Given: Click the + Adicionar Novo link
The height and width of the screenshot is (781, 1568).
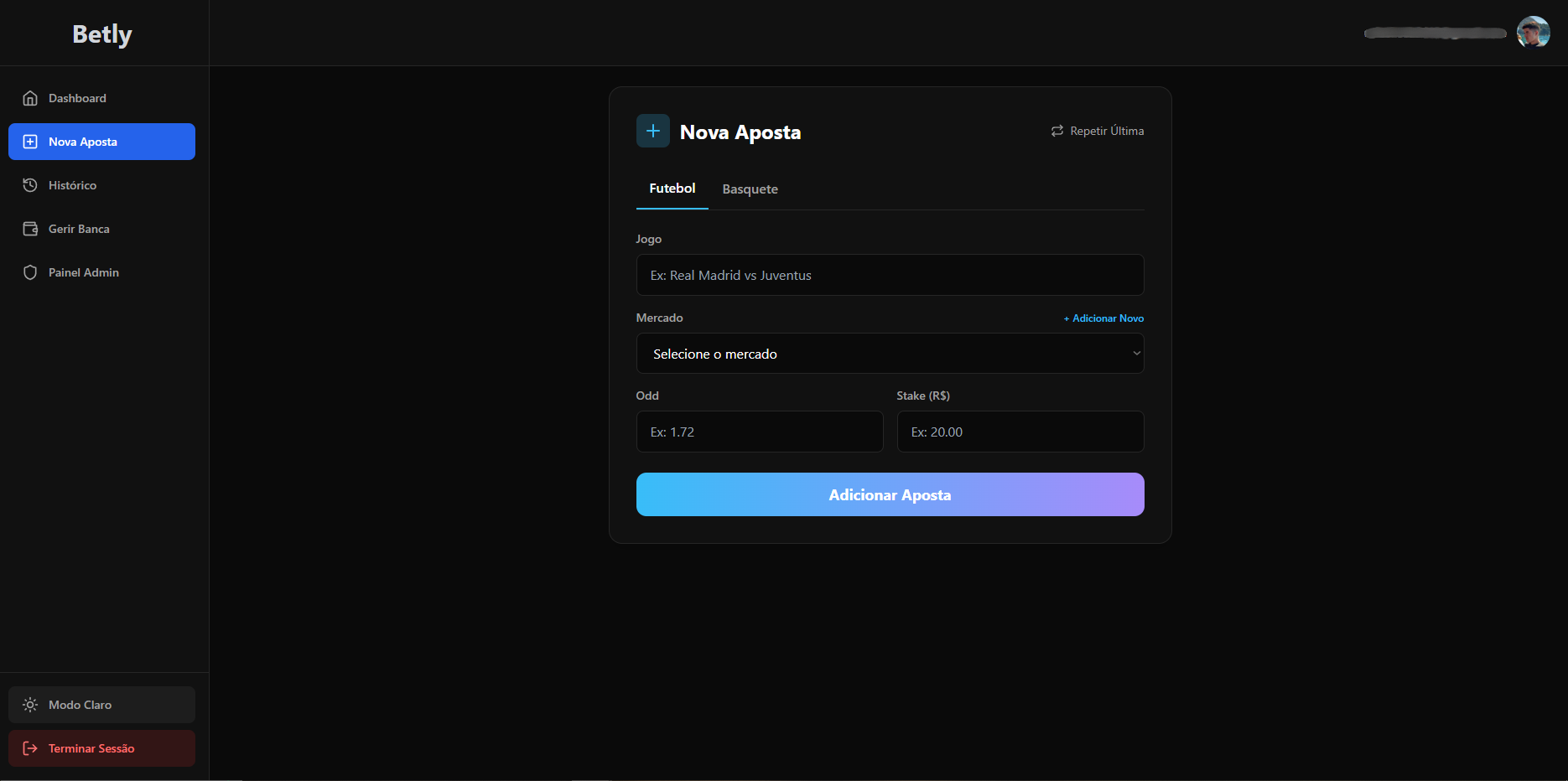Looking at the screenshot, I should tap(1103, 318).
